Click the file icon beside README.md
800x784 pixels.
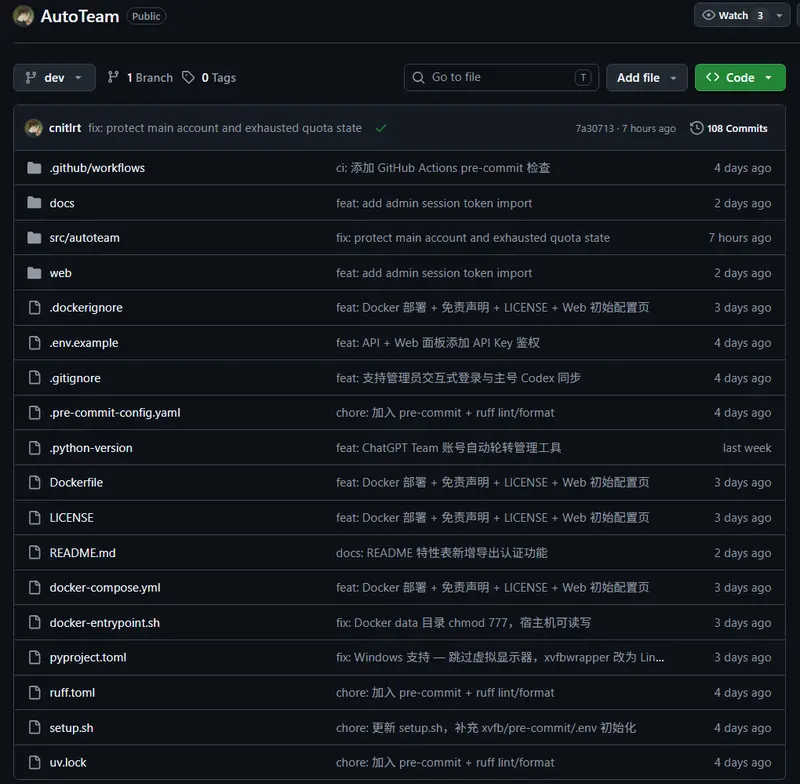tap(35, 553)
